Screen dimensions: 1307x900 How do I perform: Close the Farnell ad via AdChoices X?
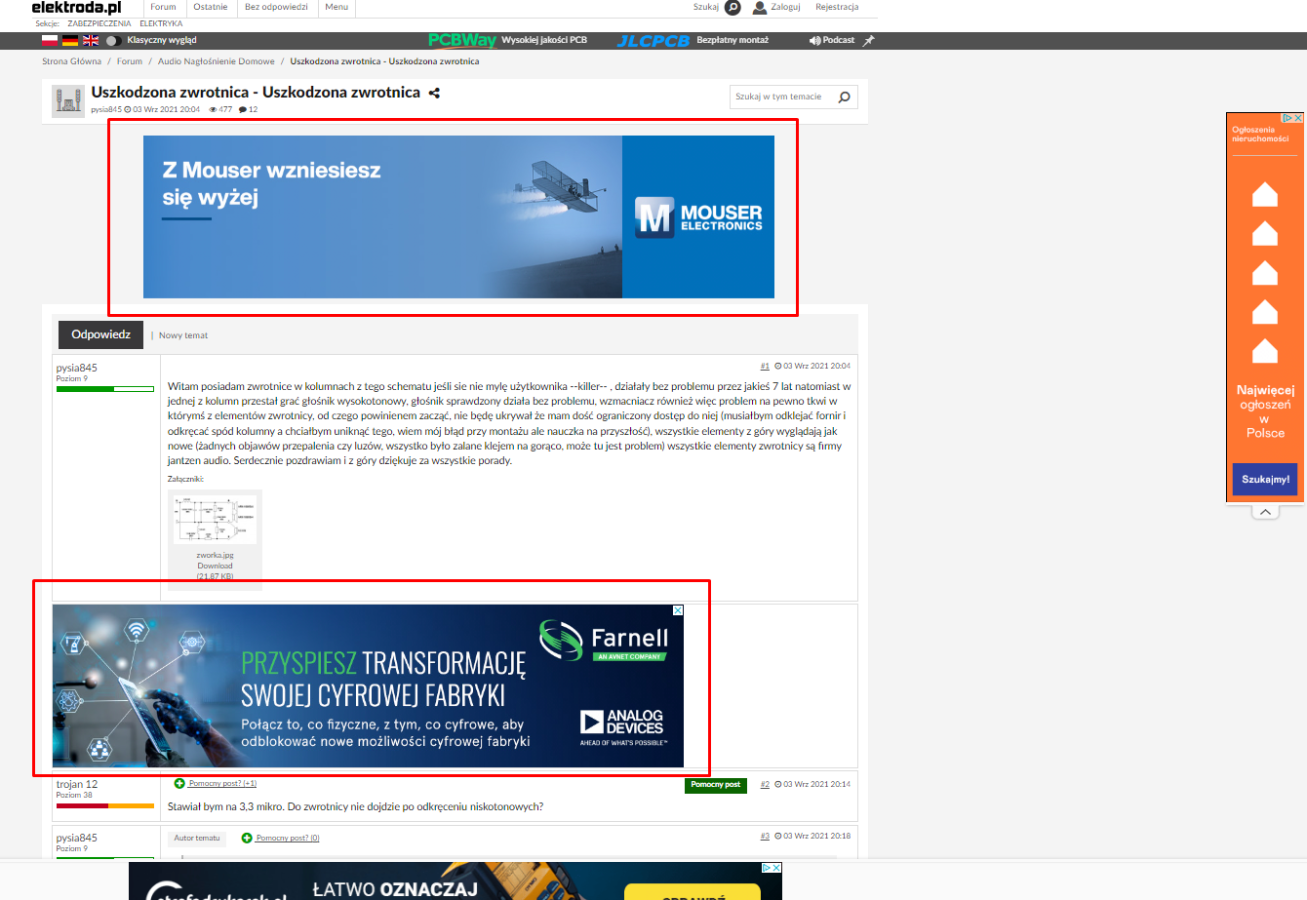coord(677,610)
